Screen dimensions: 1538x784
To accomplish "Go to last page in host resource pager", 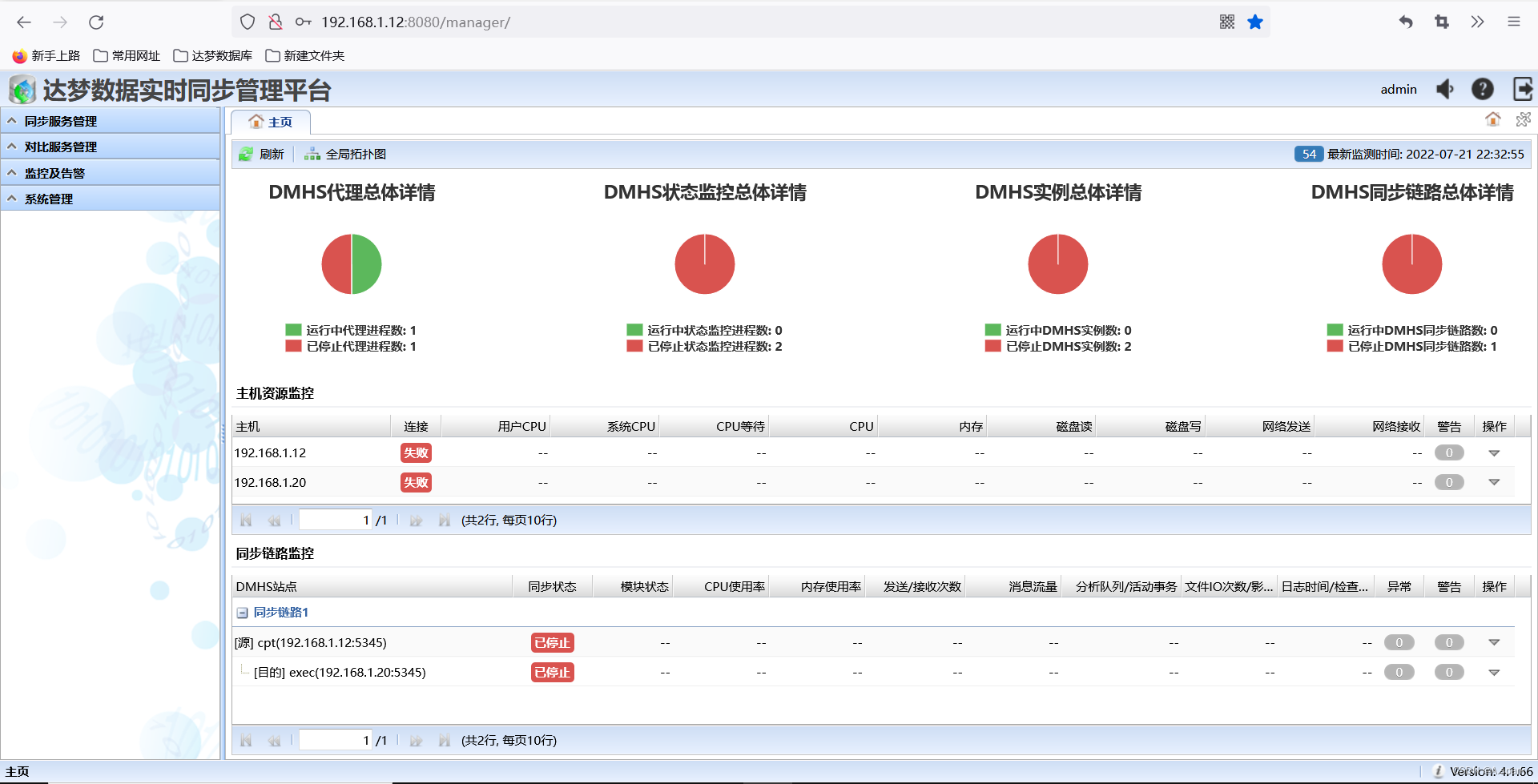I will (444, 521).
